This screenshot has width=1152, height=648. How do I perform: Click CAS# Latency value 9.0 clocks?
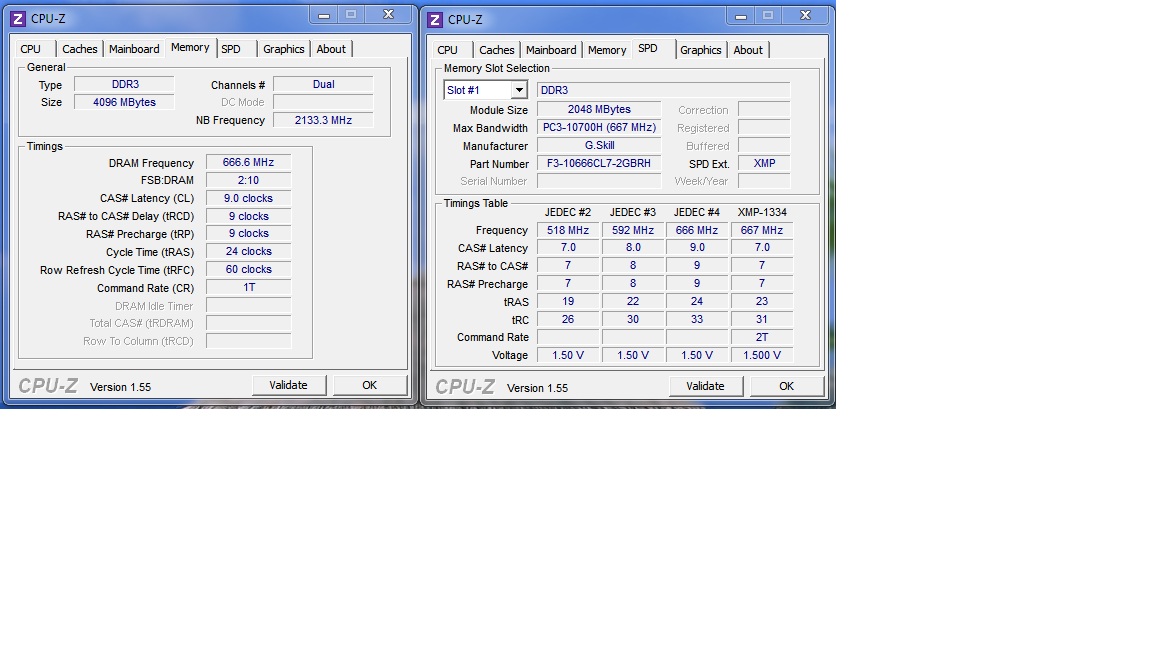[x=248, y=198]
